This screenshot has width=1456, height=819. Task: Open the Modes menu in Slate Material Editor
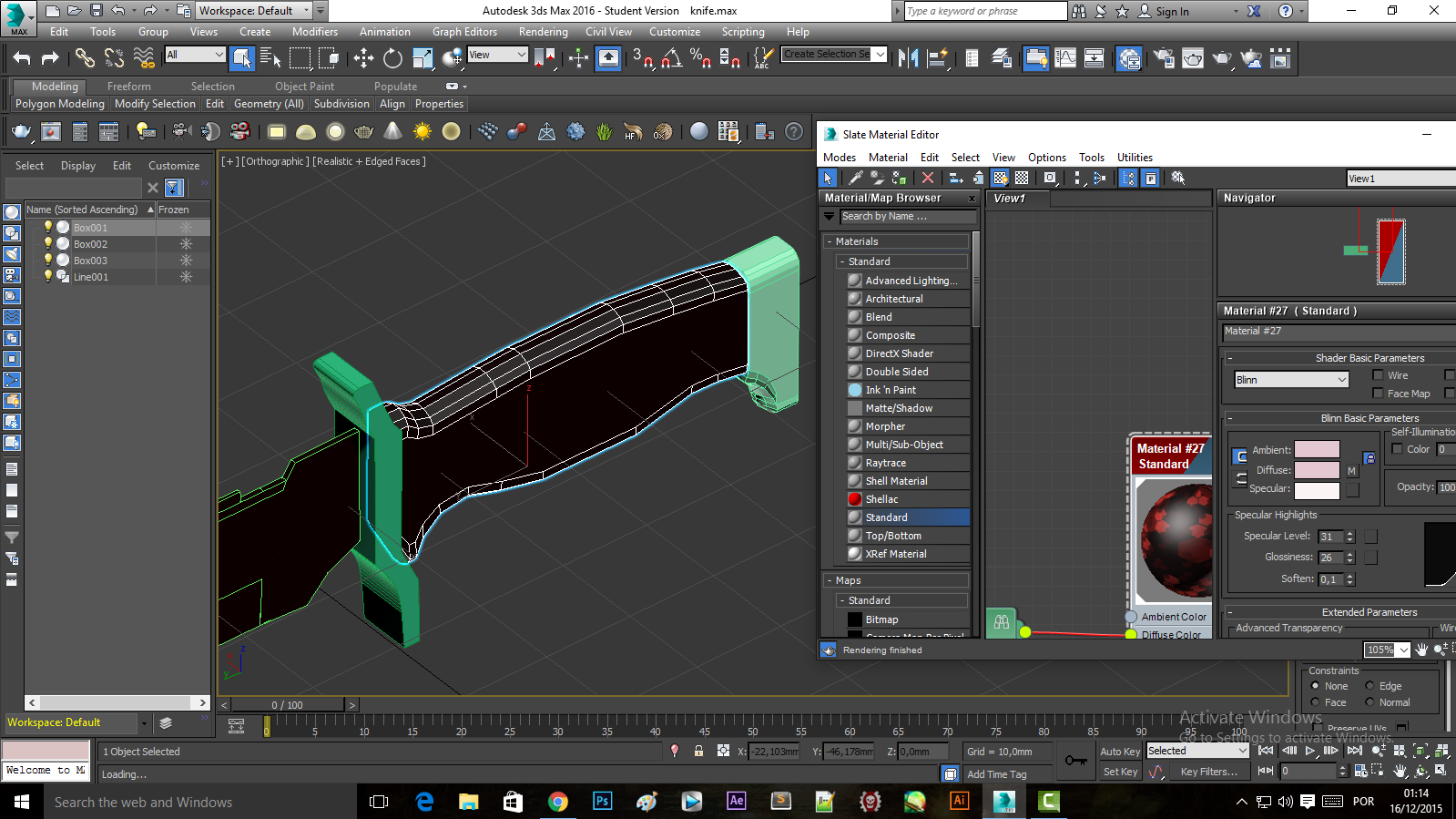(840, 158)
